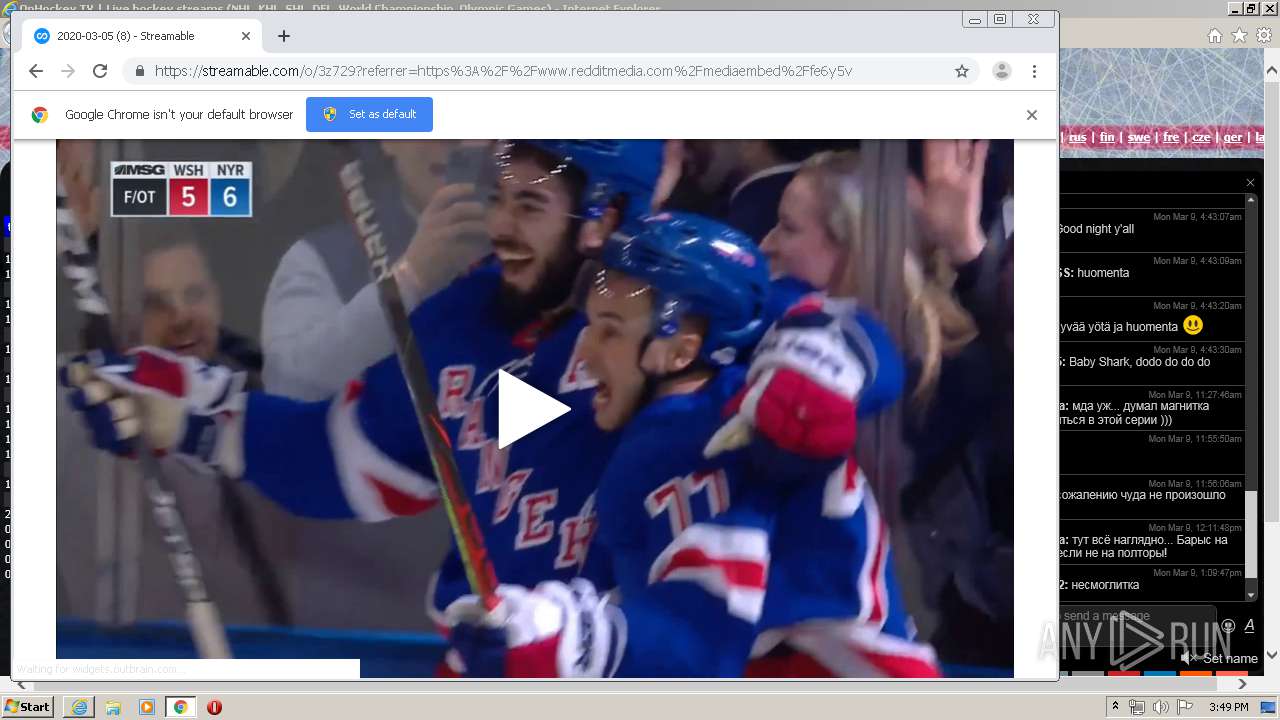This screenshot has width=1280, height=720.
Task: Dismiss the default browser notification bar
Action: click(1032, 114)
